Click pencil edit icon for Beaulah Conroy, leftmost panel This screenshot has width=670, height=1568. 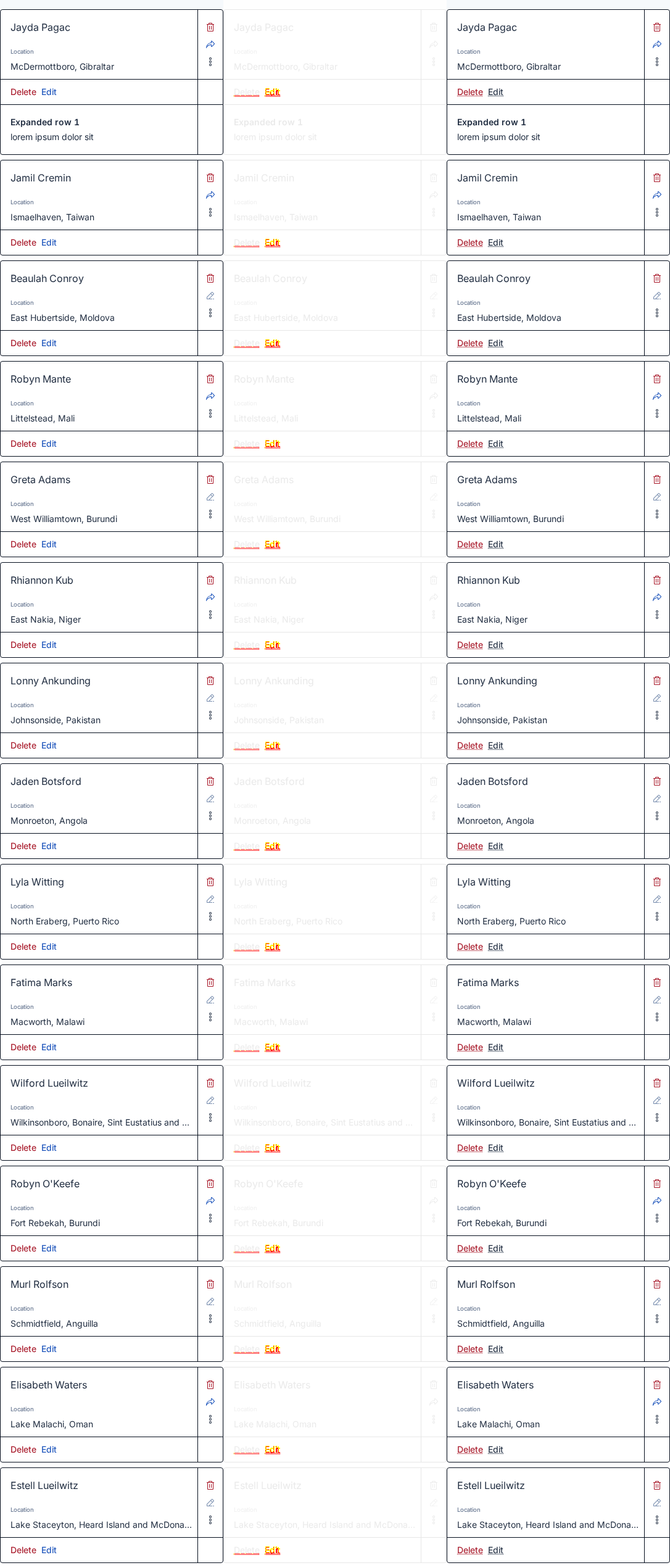coord(210,296)
